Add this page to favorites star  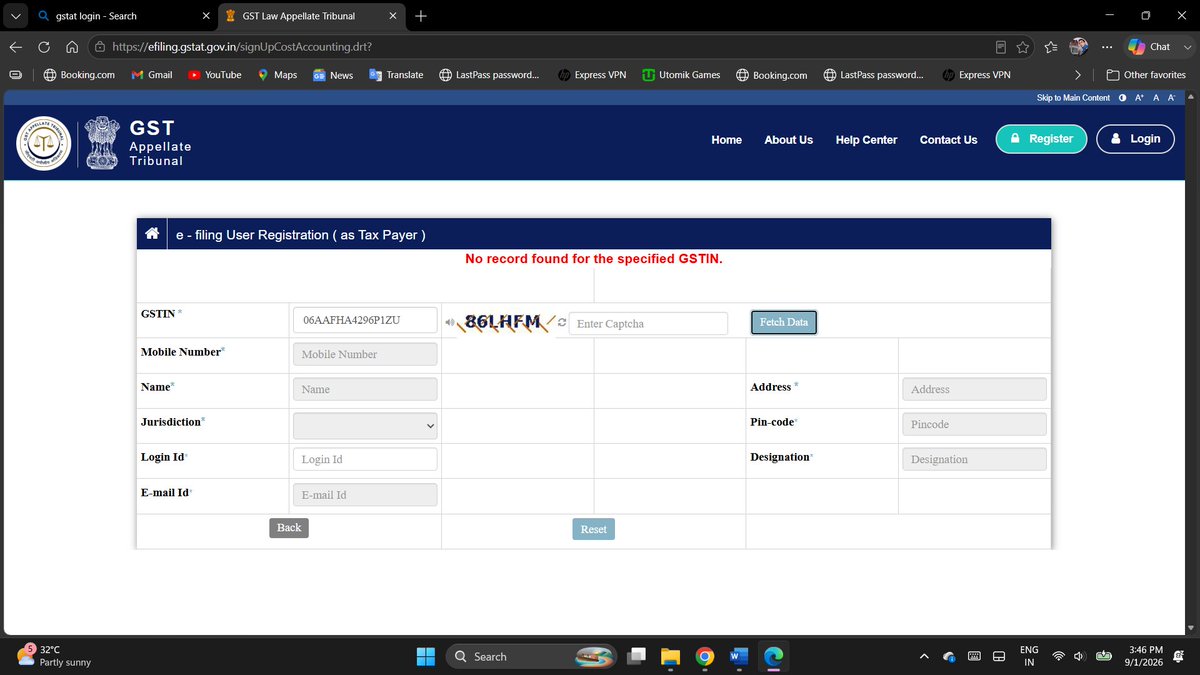pyautogui.click(x=1023, y=47)
